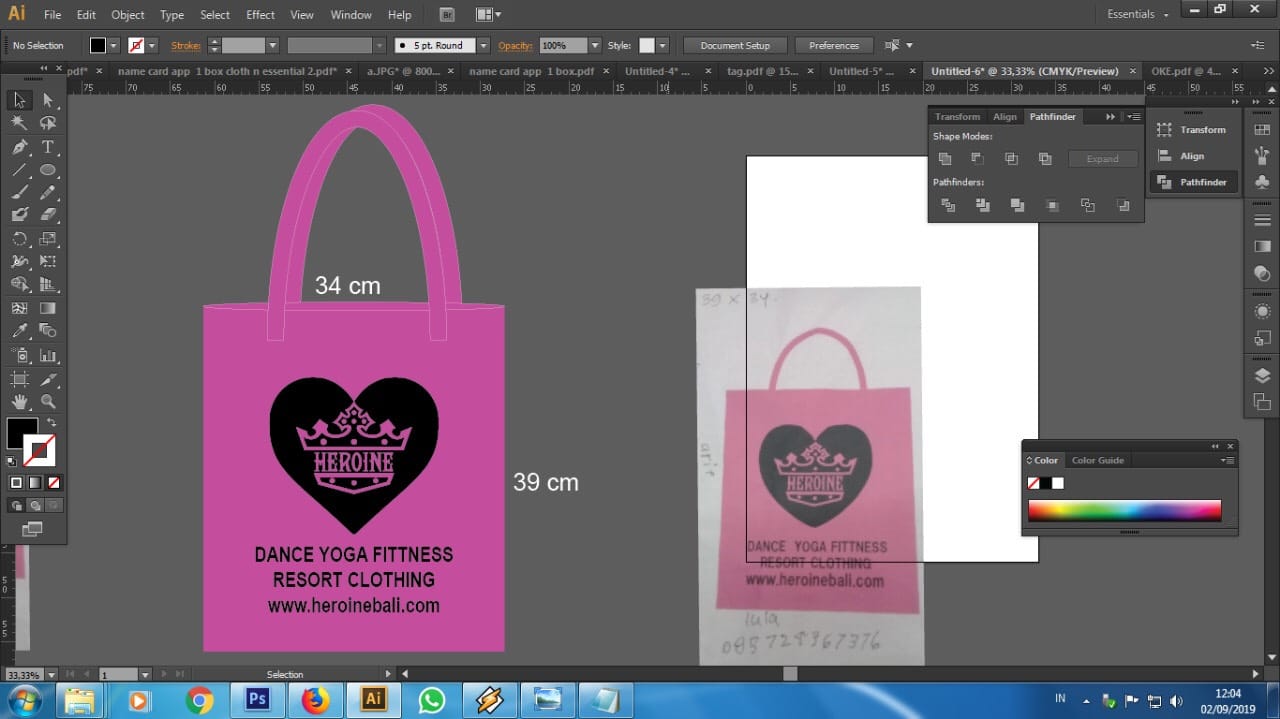Select the Magic Wand tool
This screenshot has height=719, width=1280.
tap(19, 123)
